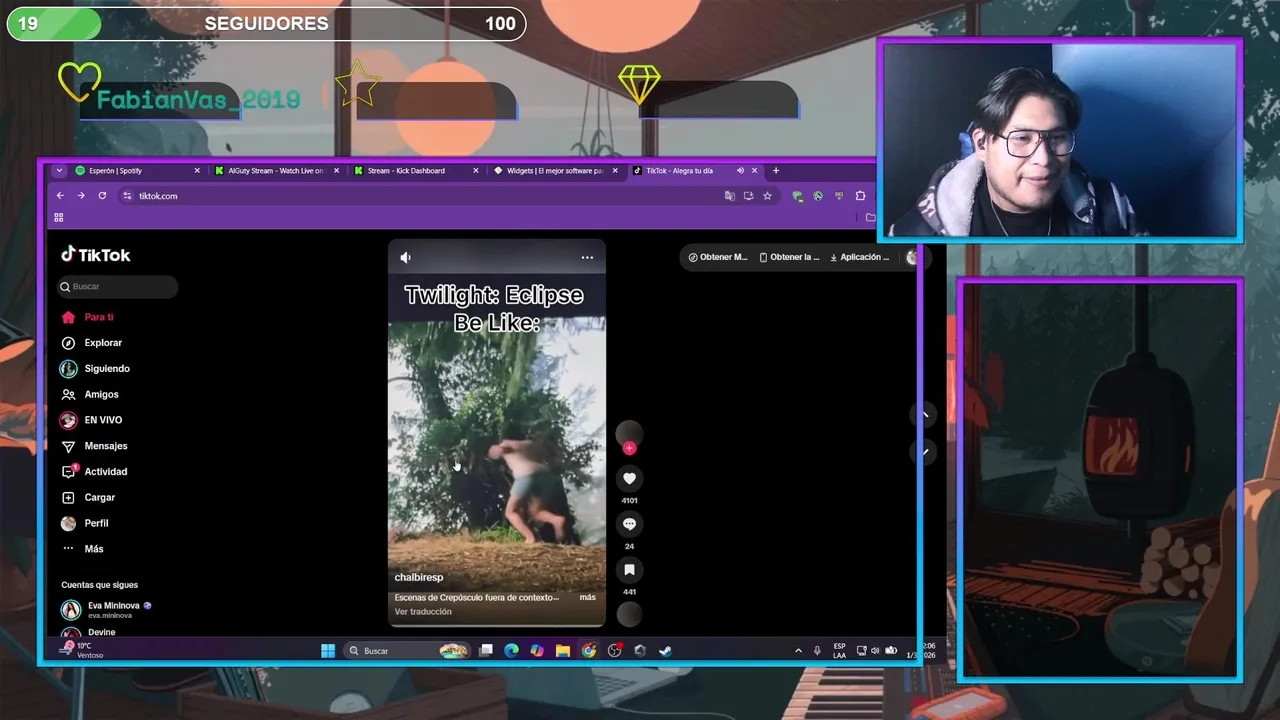
Task: Open the weather widget showing 10°C
Action: pyautogui.click(x=80, y=650)
